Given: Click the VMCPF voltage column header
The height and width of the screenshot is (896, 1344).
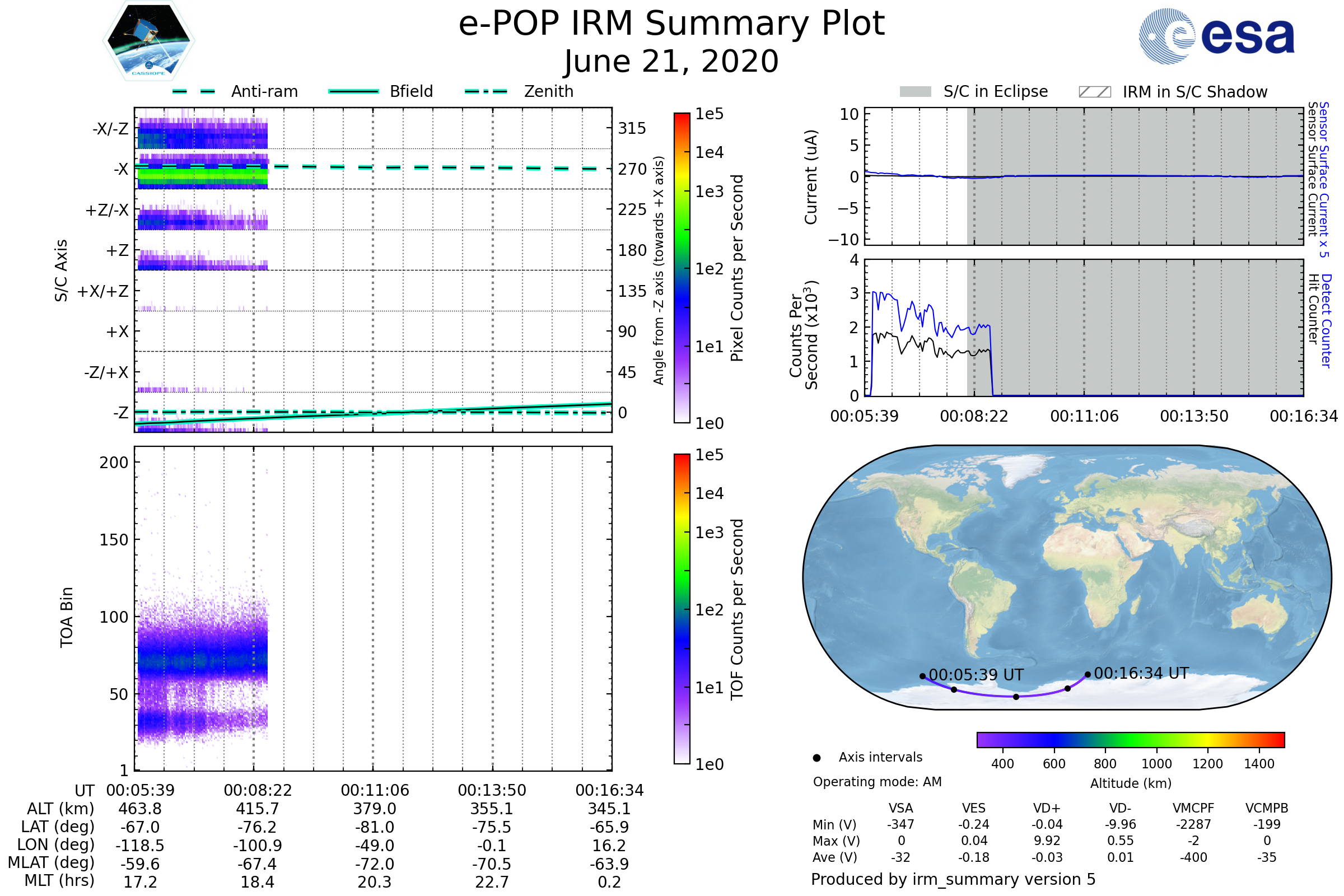Looking at the screenshot, I should click(1193, 809).
